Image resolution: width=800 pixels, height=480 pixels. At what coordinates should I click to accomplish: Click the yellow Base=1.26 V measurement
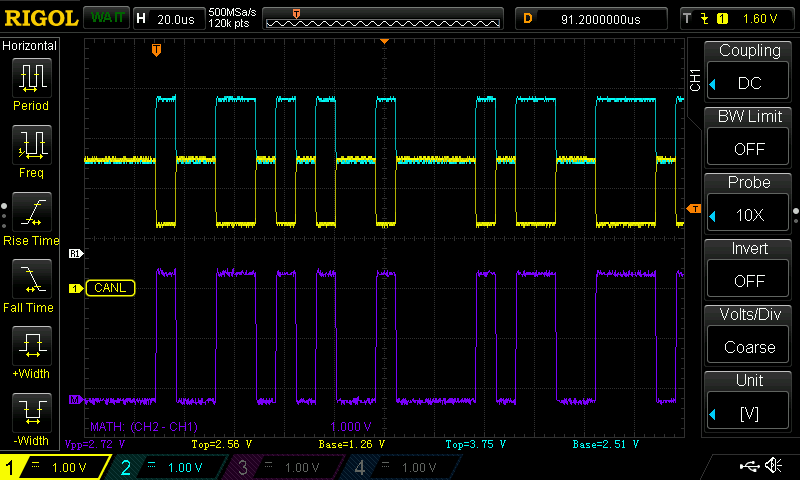352,444
